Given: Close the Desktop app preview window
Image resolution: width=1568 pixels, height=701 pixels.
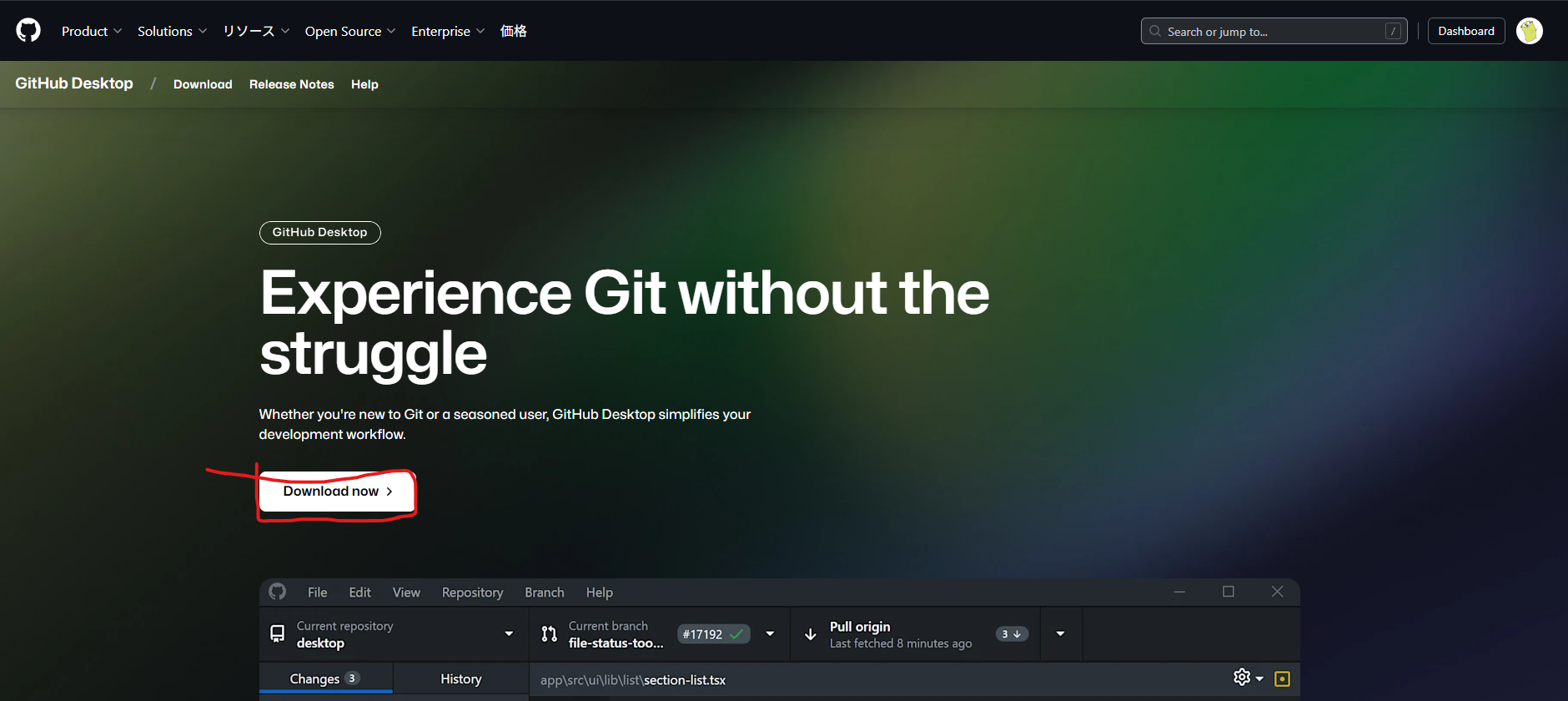Looking at the screenshot, I should tap(1277, 592).
